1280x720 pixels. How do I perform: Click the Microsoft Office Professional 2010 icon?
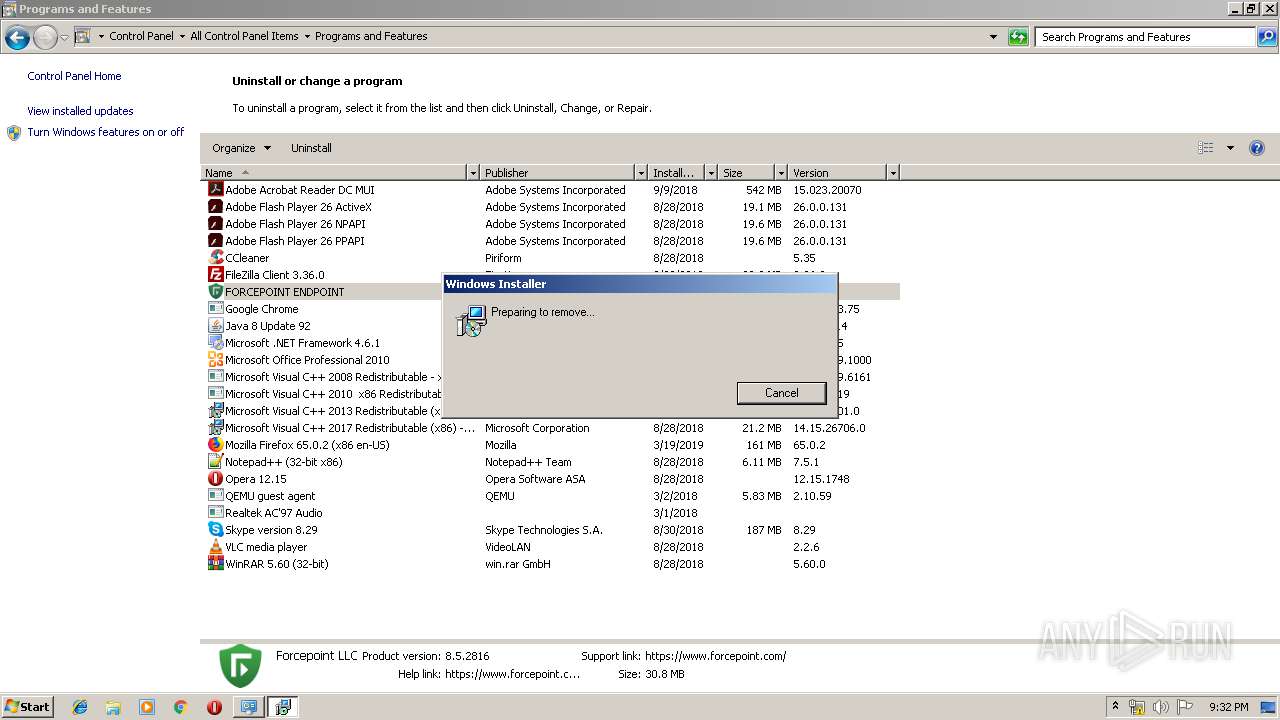[215, 359]
